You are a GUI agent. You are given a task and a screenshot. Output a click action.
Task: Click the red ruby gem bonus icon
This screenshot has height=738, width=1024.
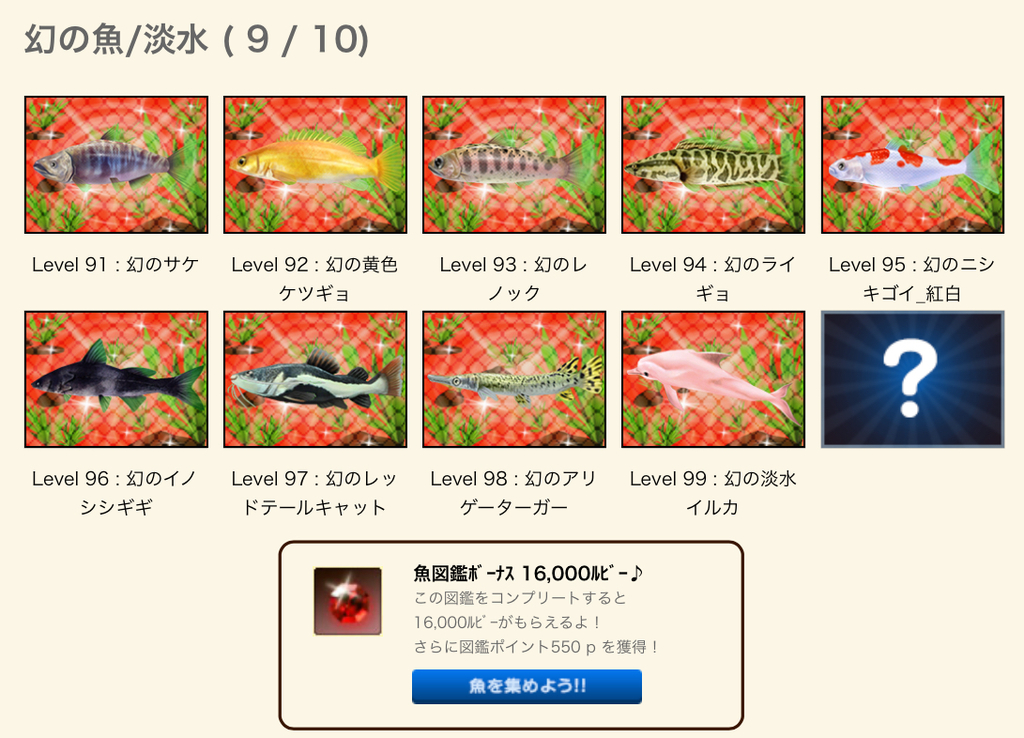(347, 601)
